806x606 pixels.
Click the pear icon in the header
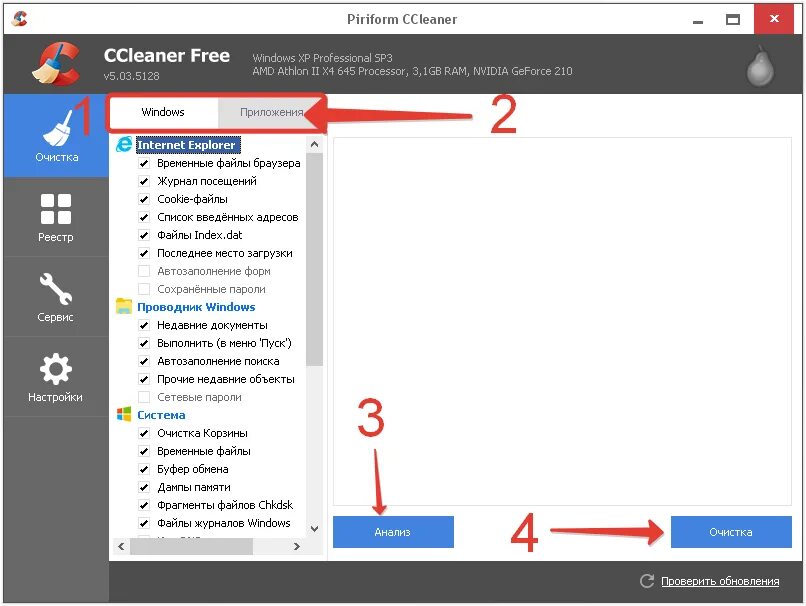pos(760,66)
